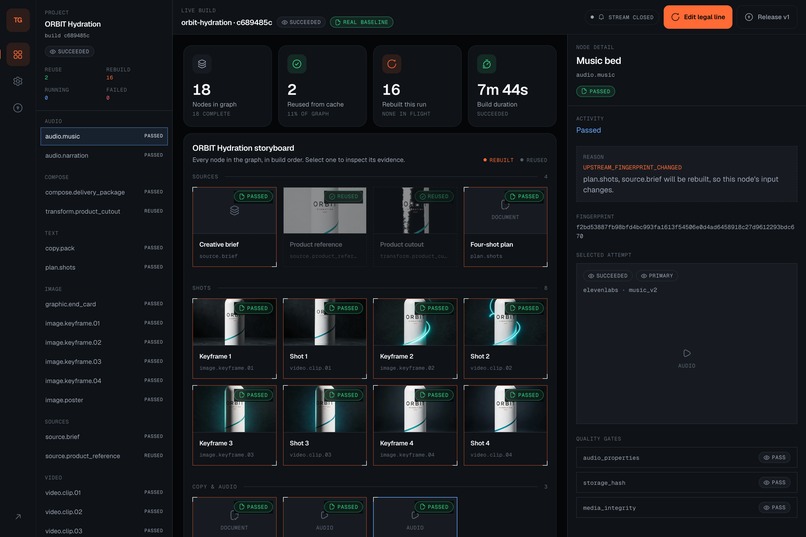806x537 pixels.
Task: Click the expand arrow at sidebar bottom
Action: (18, 516)
